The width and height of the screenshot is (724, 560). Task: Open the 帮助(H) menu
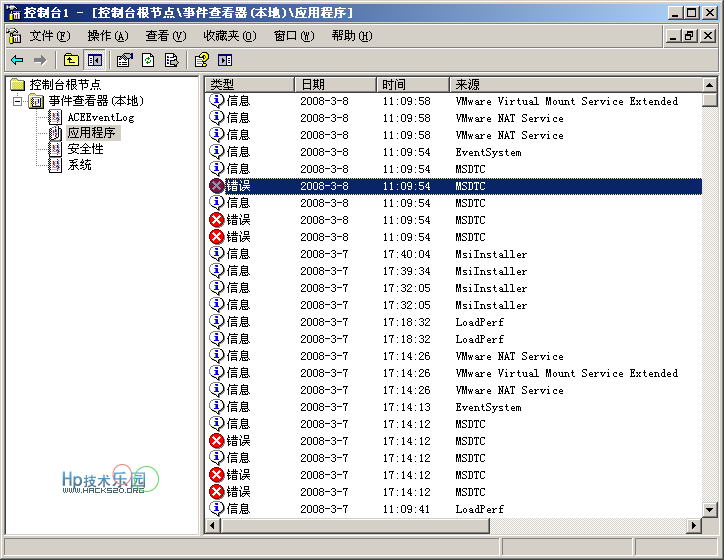pos(352,36)
